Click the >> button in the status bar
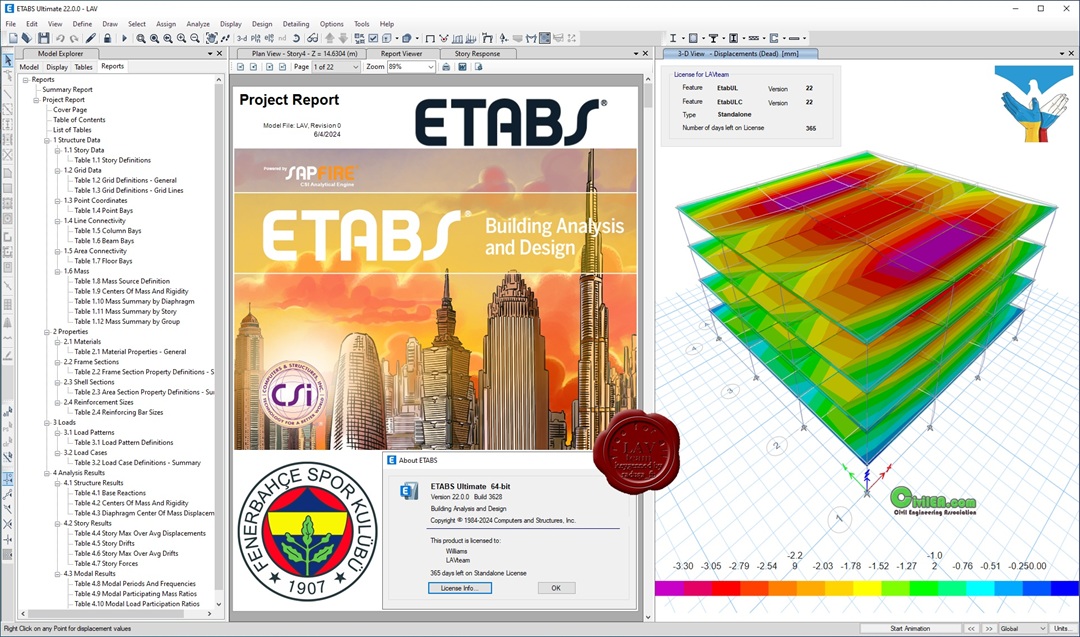1080x637 pixels. (x=989, y=628)
